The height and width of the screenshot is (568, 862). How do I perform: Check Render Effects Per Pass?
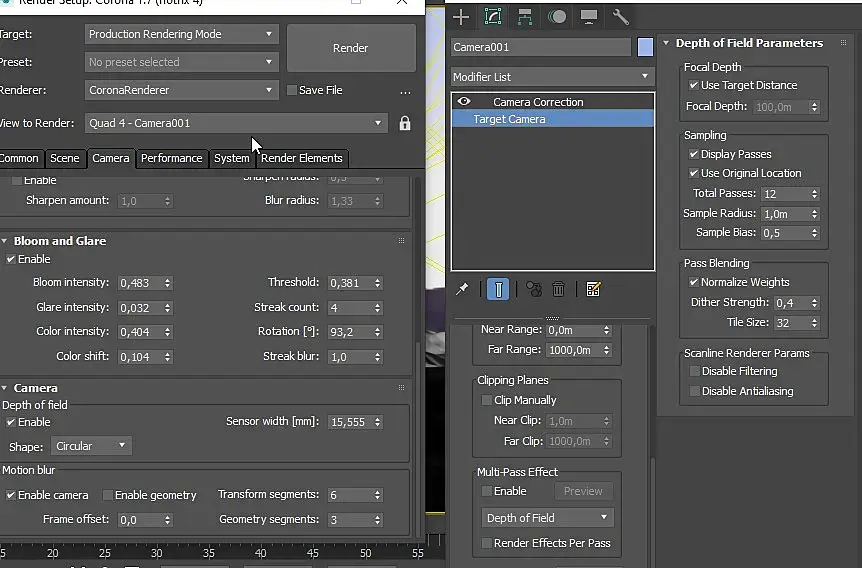[487, 543]
